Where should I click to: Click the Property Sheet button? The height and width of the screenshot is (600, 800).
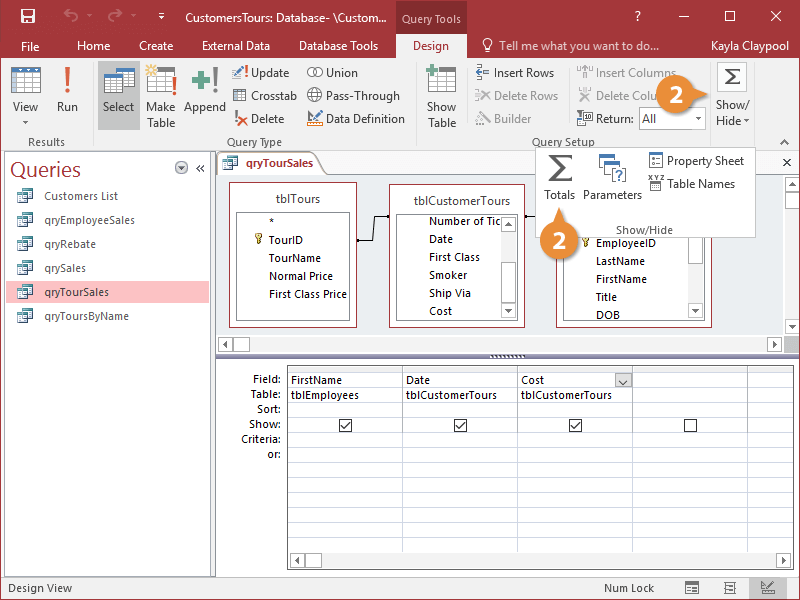696,161
